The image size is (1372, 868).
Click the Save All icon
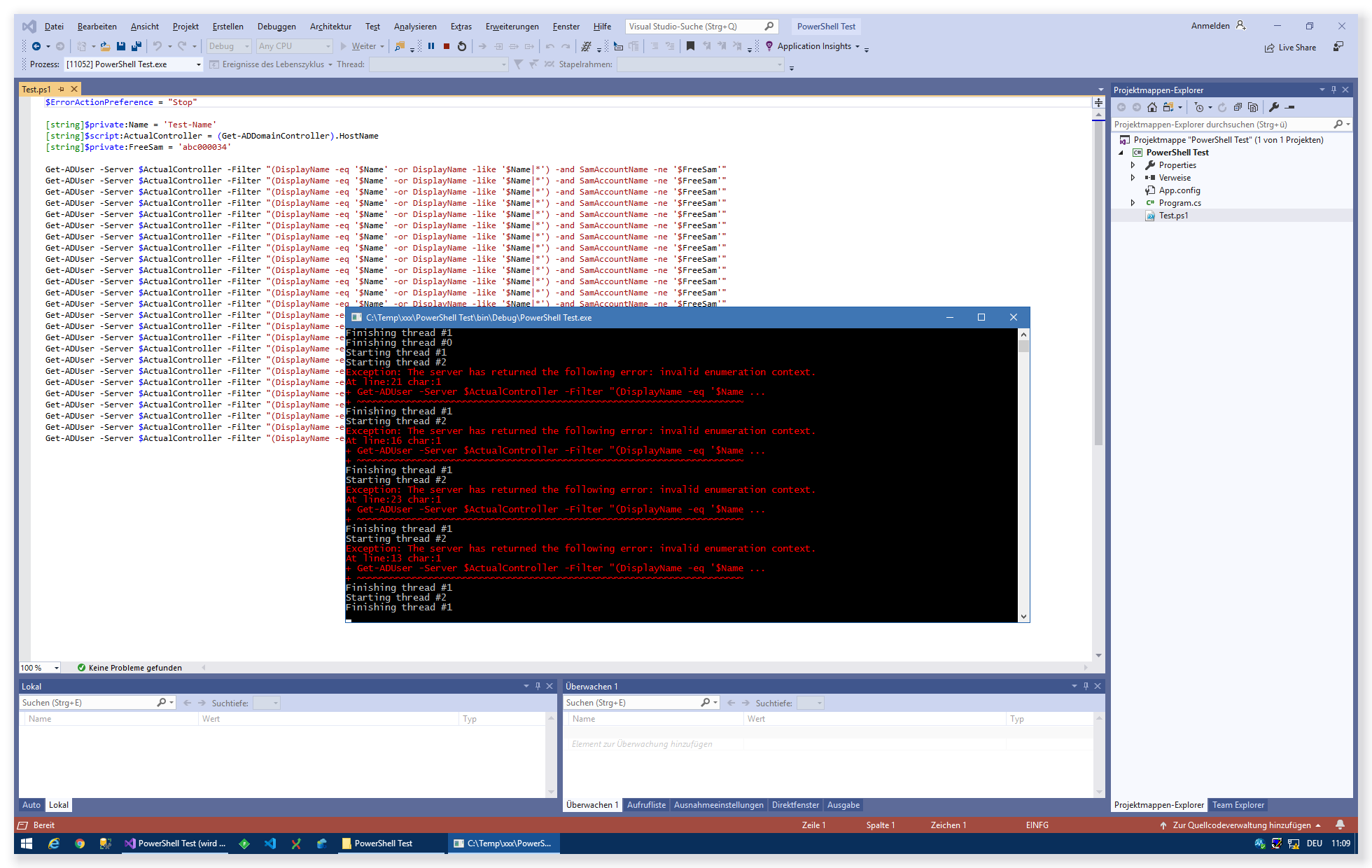click(136, 46)
